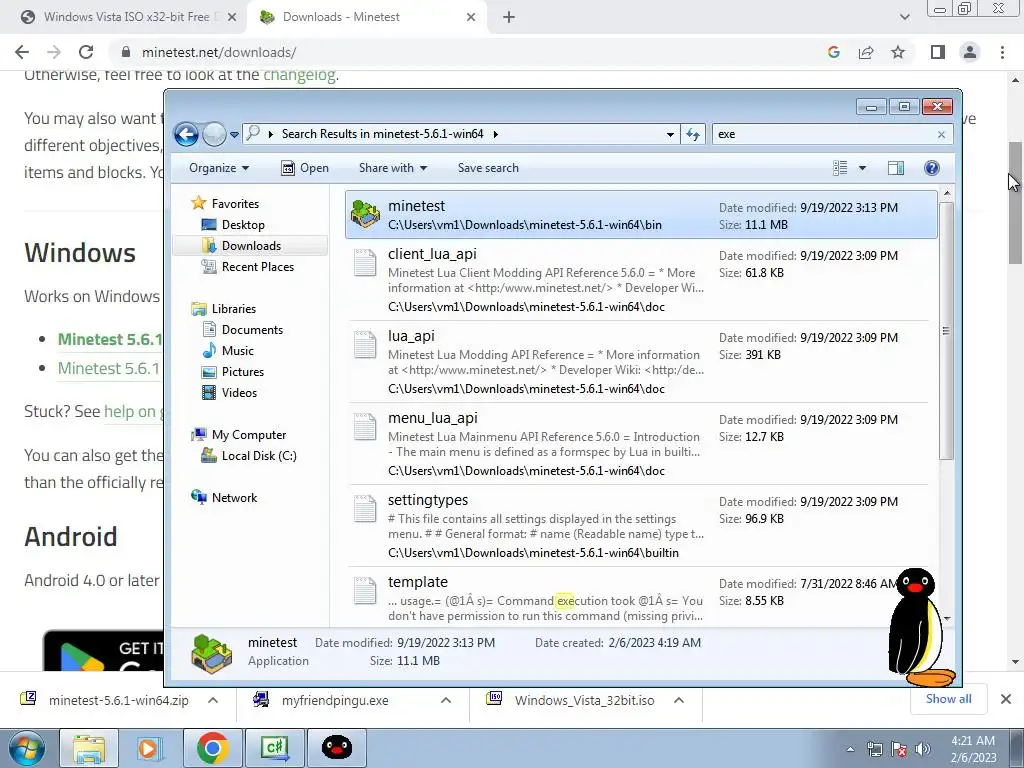
Task: Clear the 'exe' search box with X
Action: click(941, 135)
